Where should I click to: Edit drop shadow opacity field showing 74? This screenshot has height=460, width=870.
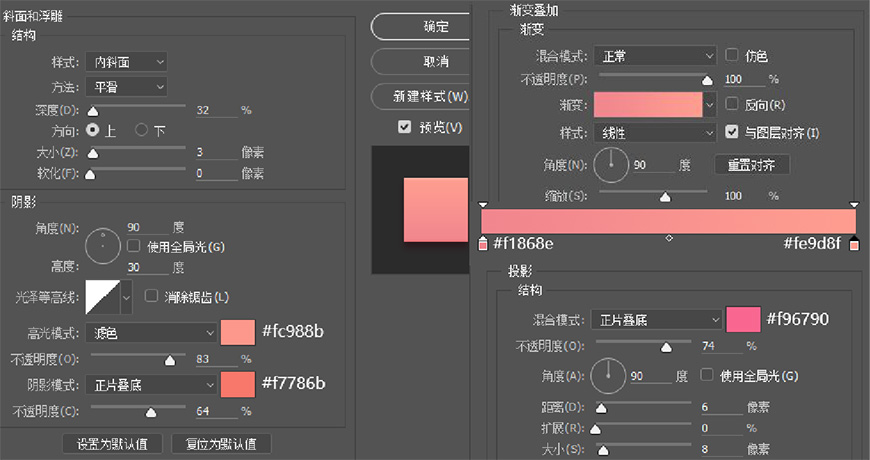pos(722,346)
